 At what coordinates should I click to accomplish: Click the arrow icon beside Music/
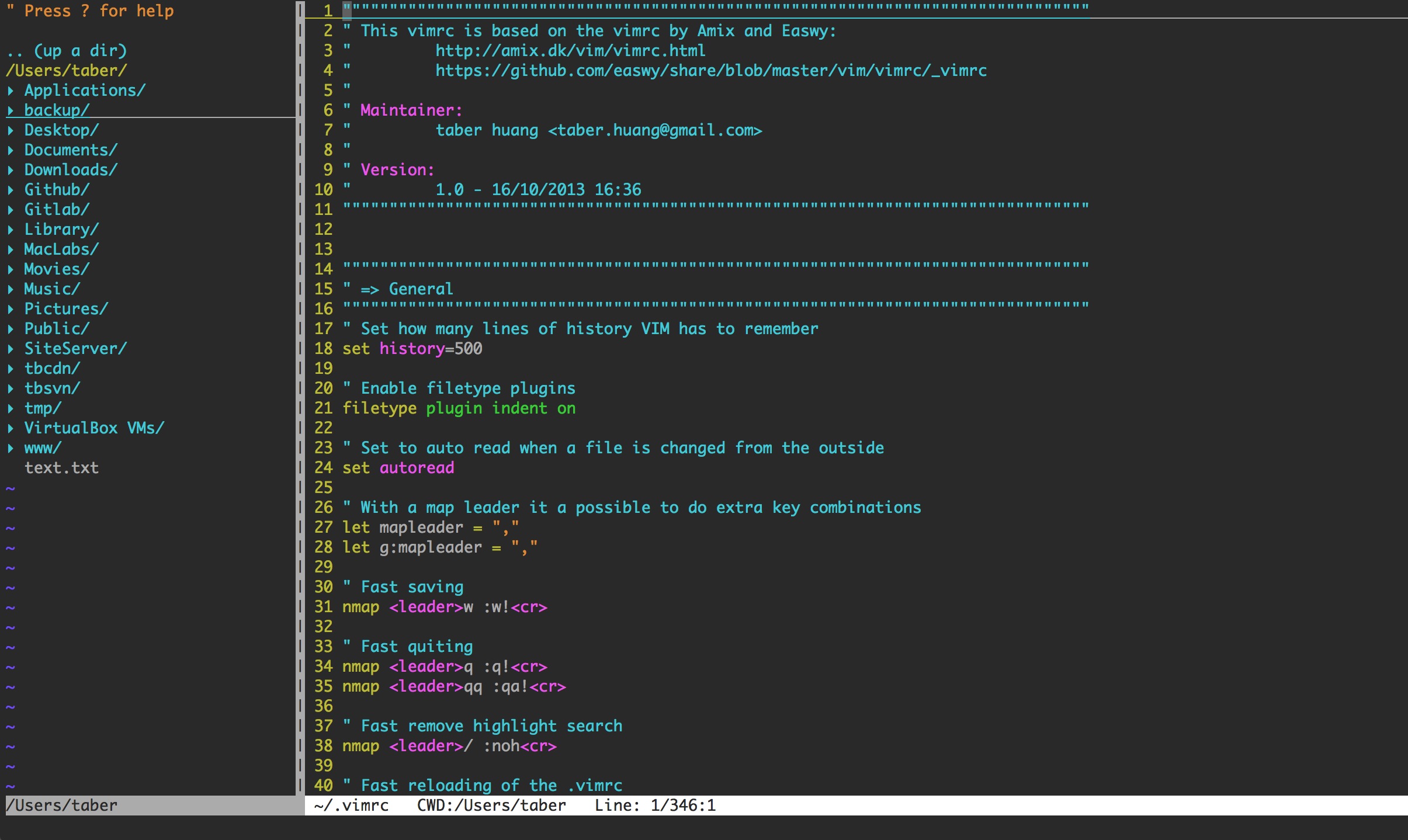point(11,289)
